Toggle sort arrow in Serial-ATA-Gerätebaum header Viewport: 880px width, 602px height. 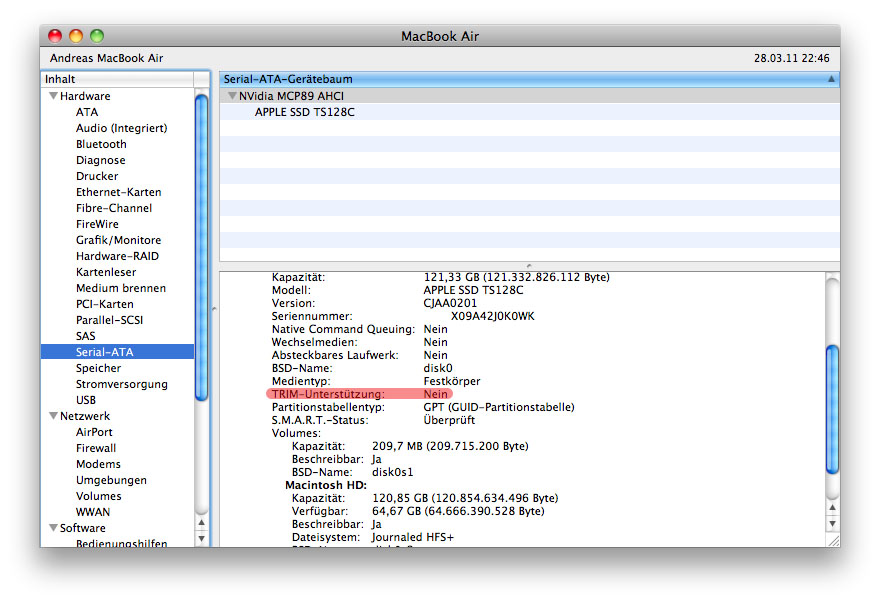tap(831, 79)
